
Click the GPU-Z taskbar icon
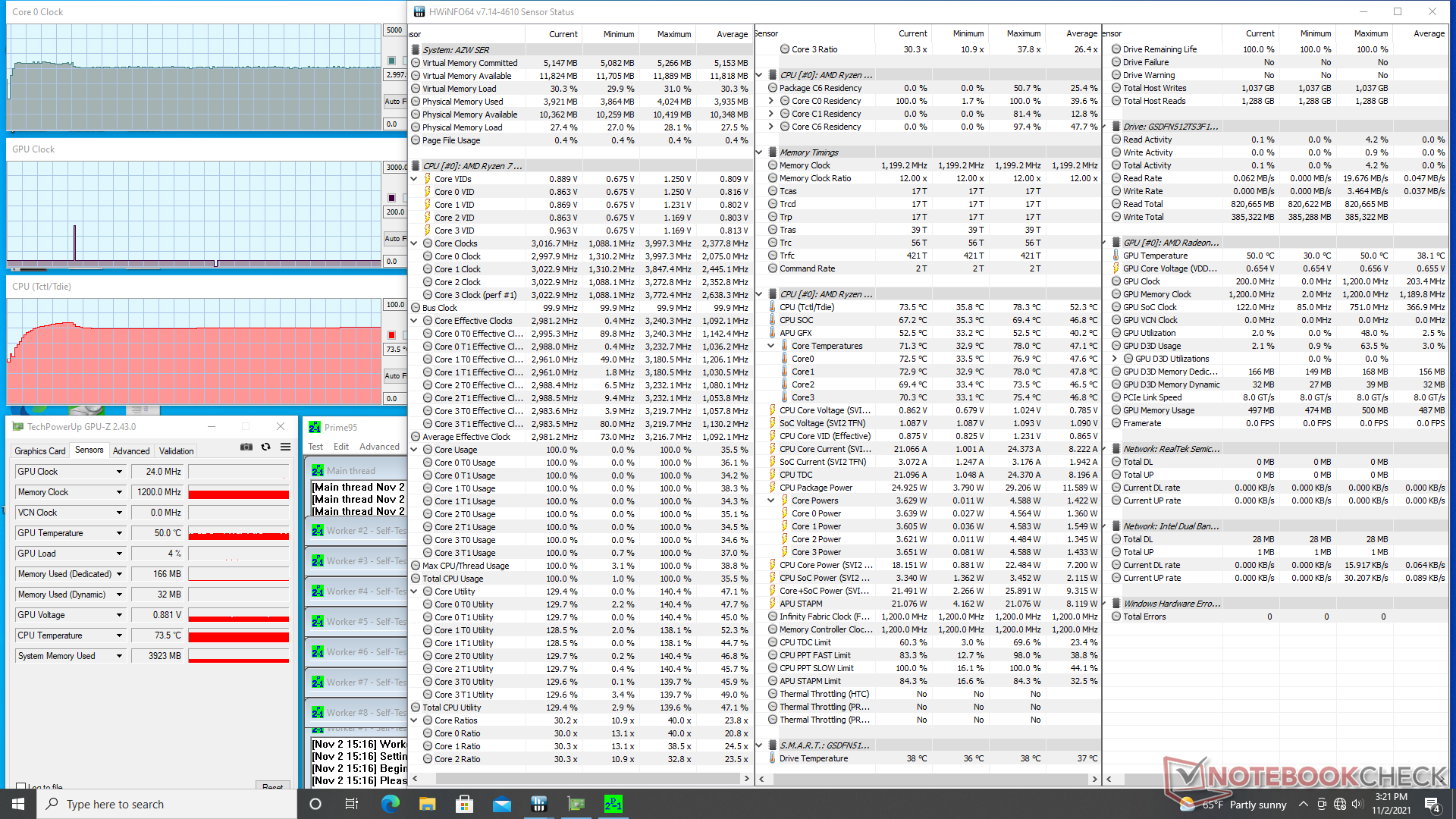pos(576,804)
